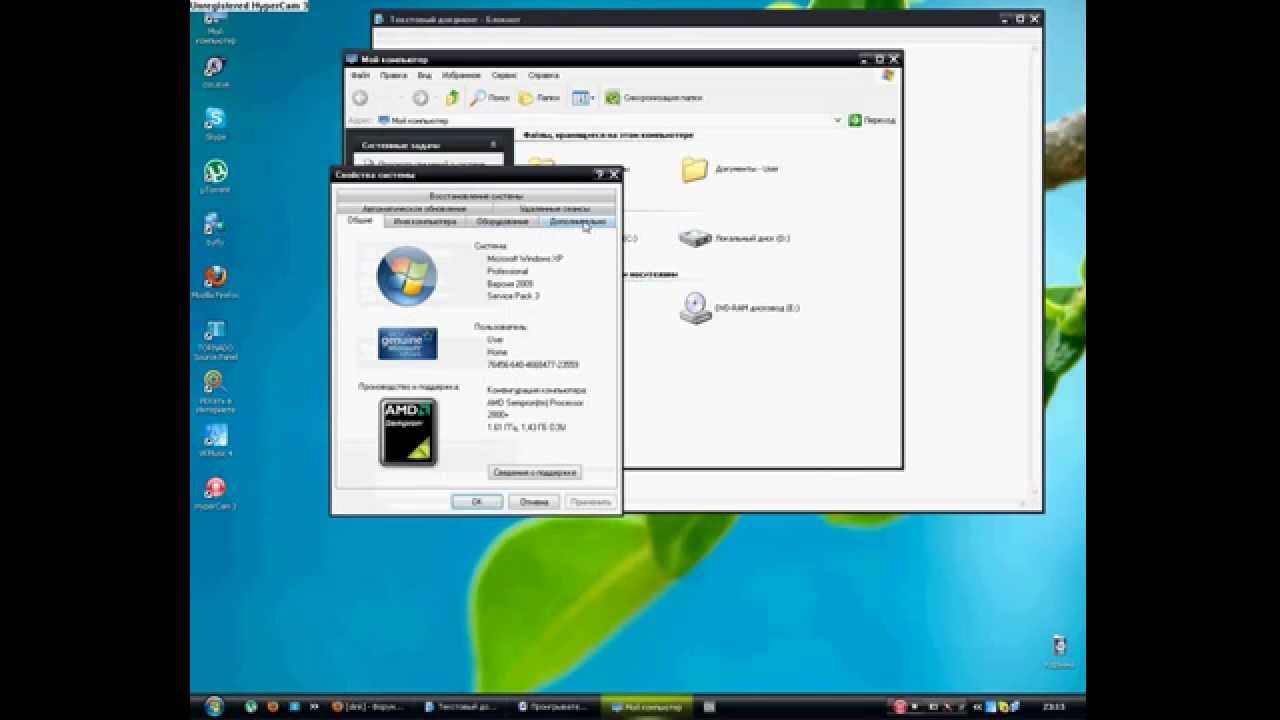1280x720 pixels.
Task: Click the folder synchronization toolbar button
Action: coord(653,98)
